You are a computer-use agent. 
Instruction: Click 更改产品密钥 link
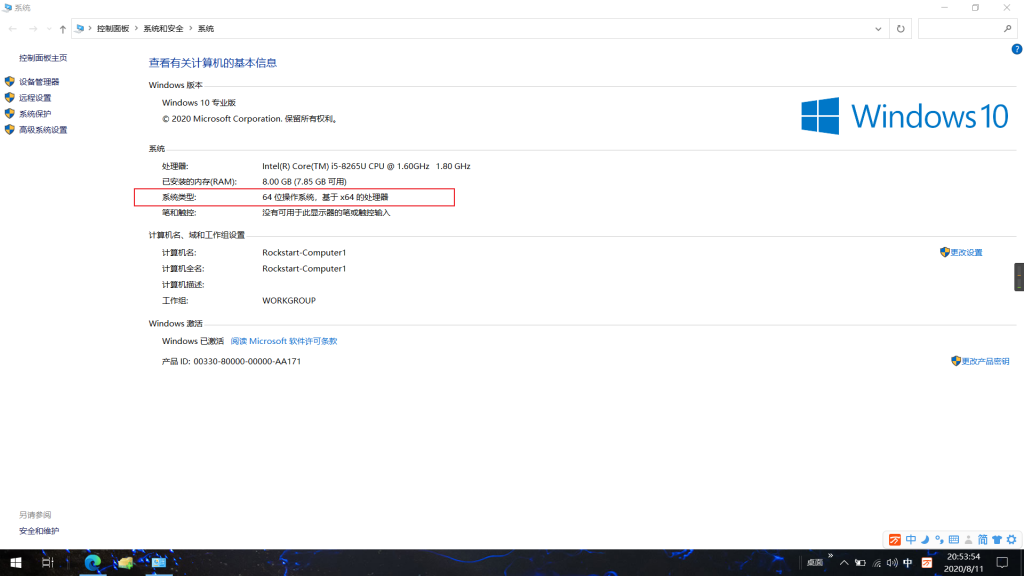[985, 361]
